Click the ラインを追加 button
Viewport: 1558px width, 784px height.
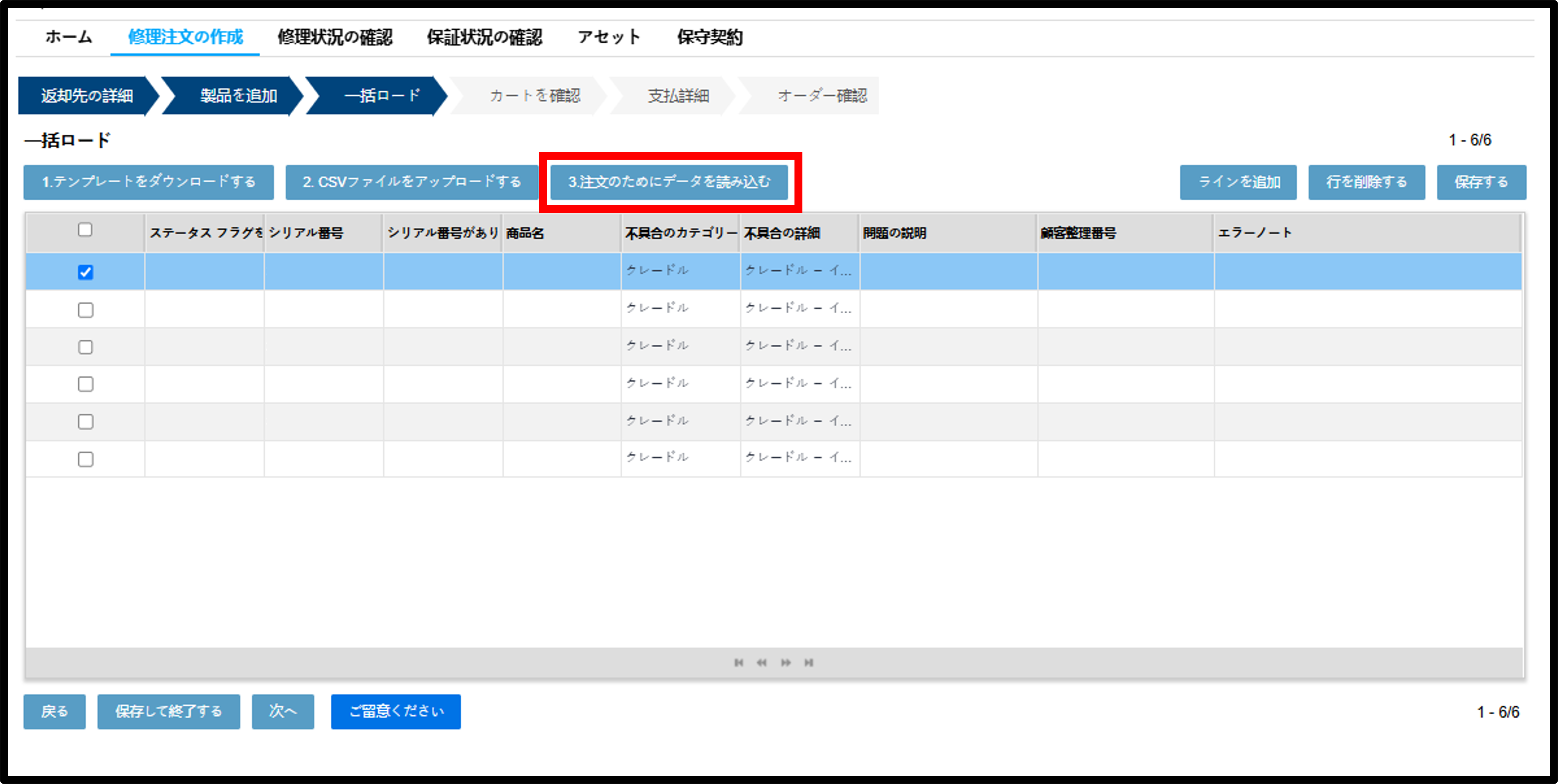tap(1238, 182)
